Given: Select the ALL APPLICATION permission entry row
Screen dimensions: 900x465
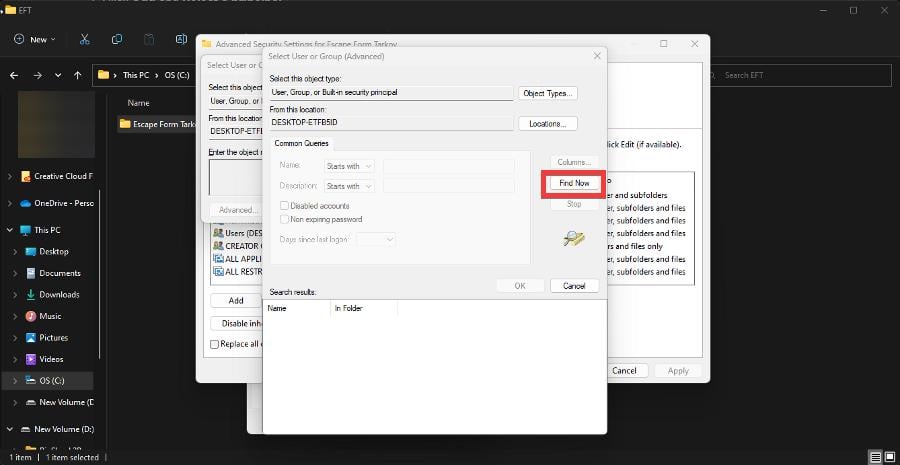Looking at the screenshot, I should (237, 258).
